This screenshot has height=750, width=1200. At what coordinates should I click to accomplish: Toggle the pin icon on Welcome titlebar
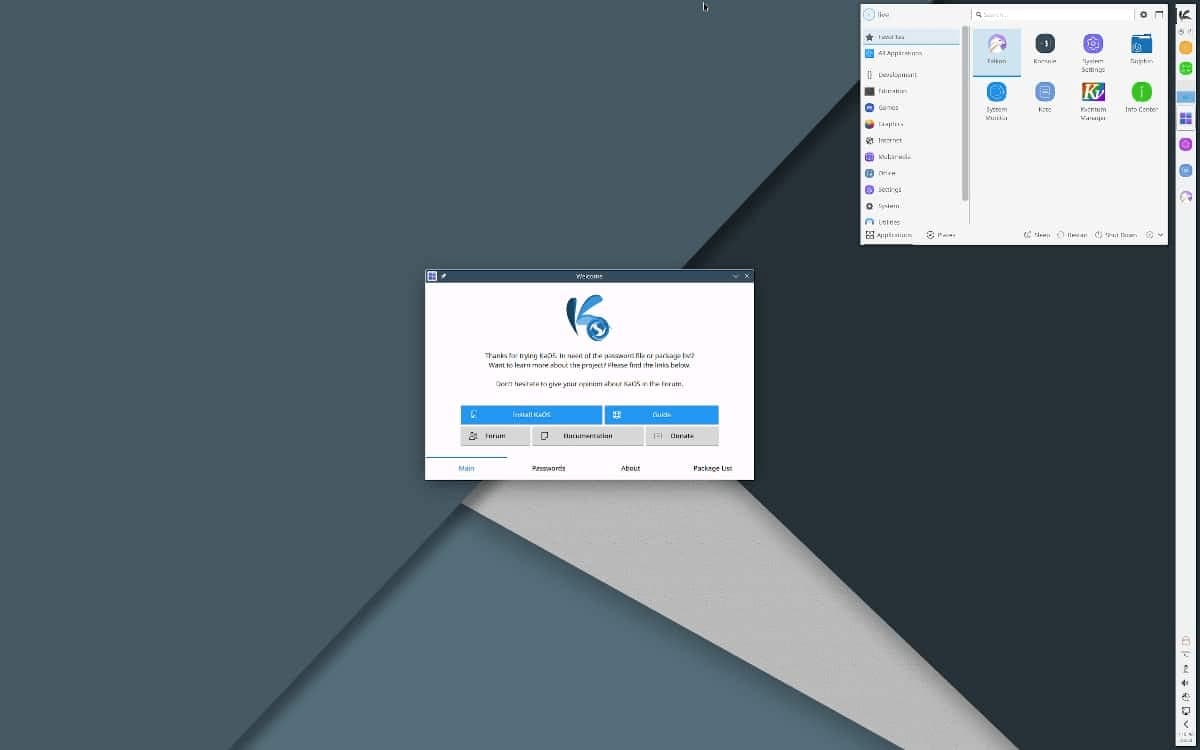coord(444,276)
